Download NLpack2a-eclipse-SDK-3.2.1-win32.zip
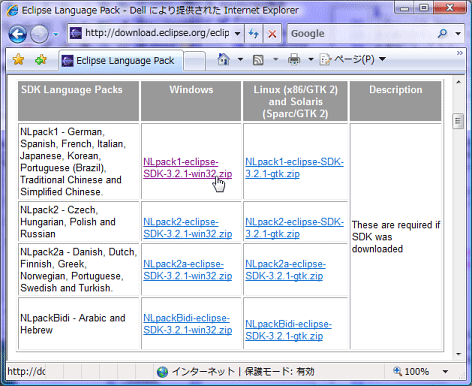This screenshot has height=386, width=472. tap(188, 270)
